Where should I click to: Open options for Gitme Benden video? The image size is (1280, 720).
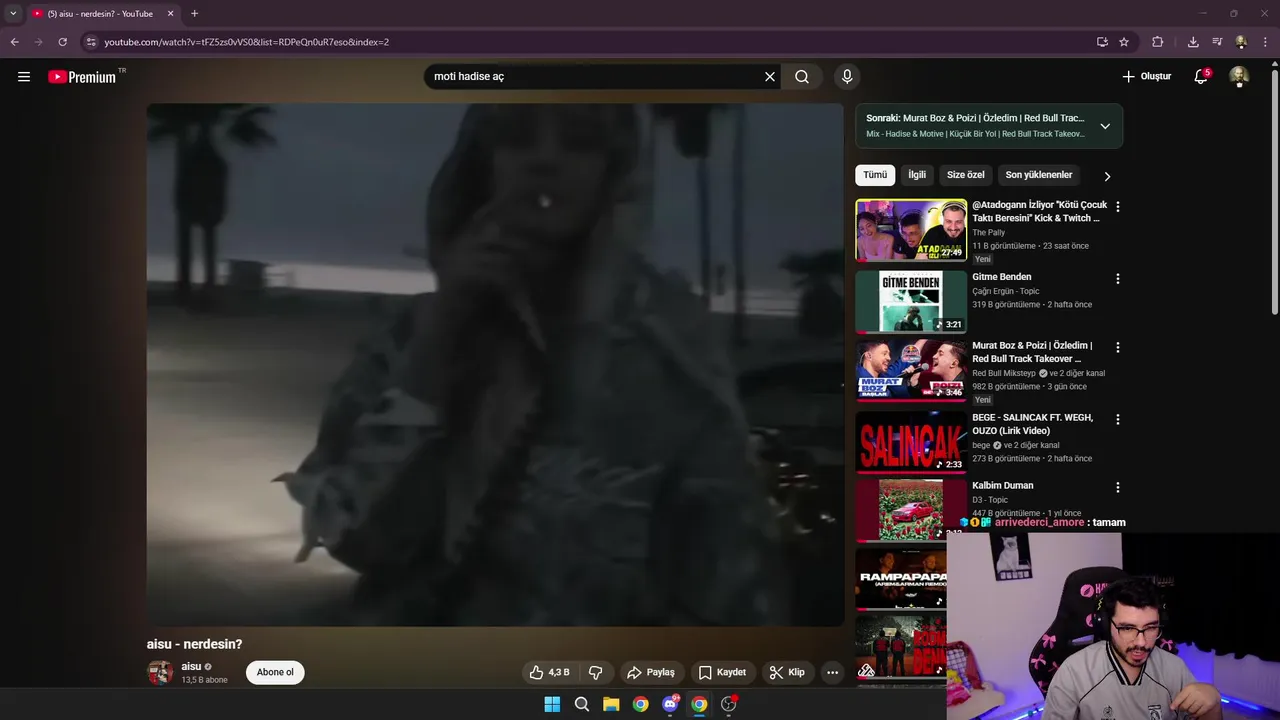[x=1118, y=279]
